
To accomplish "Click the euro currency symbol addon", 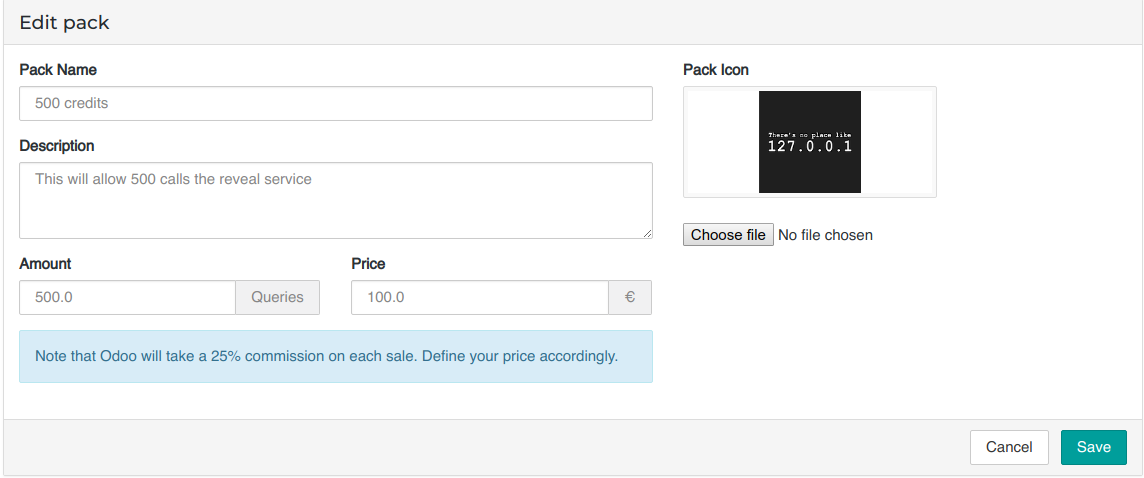I will click(630, 297).
